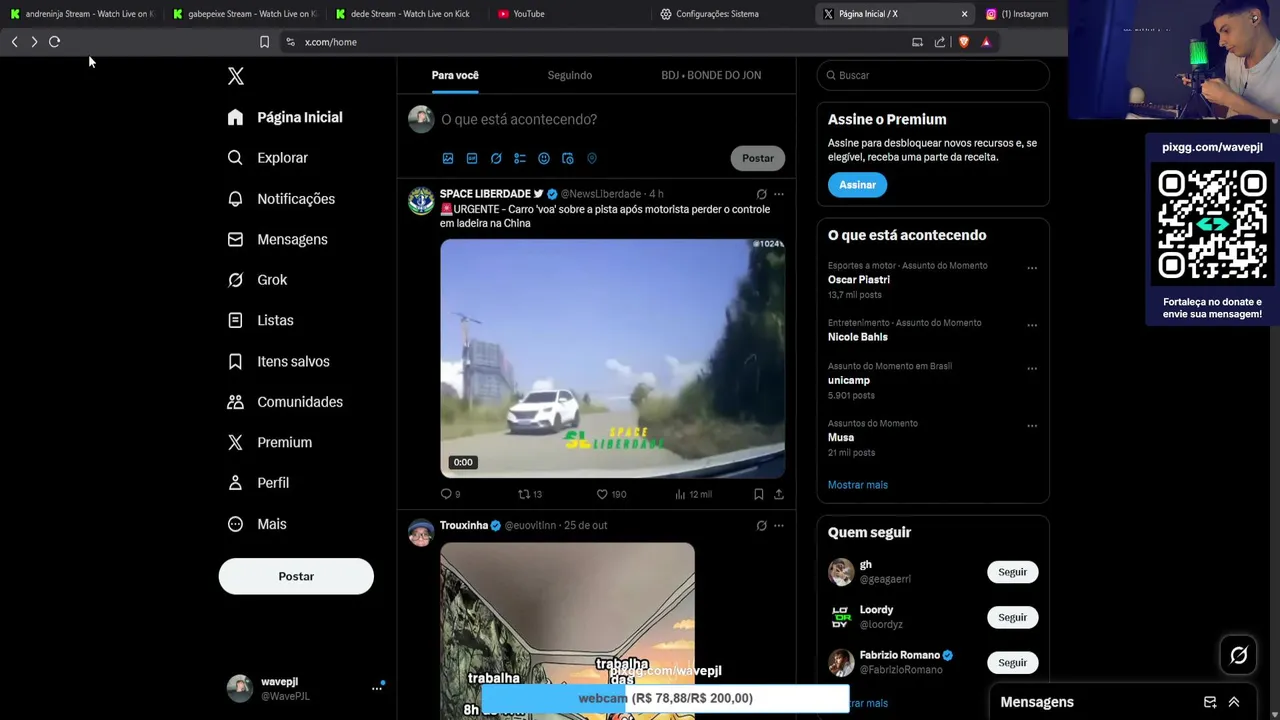Open Comunidades in the sidebar

(x=285, y=402)
